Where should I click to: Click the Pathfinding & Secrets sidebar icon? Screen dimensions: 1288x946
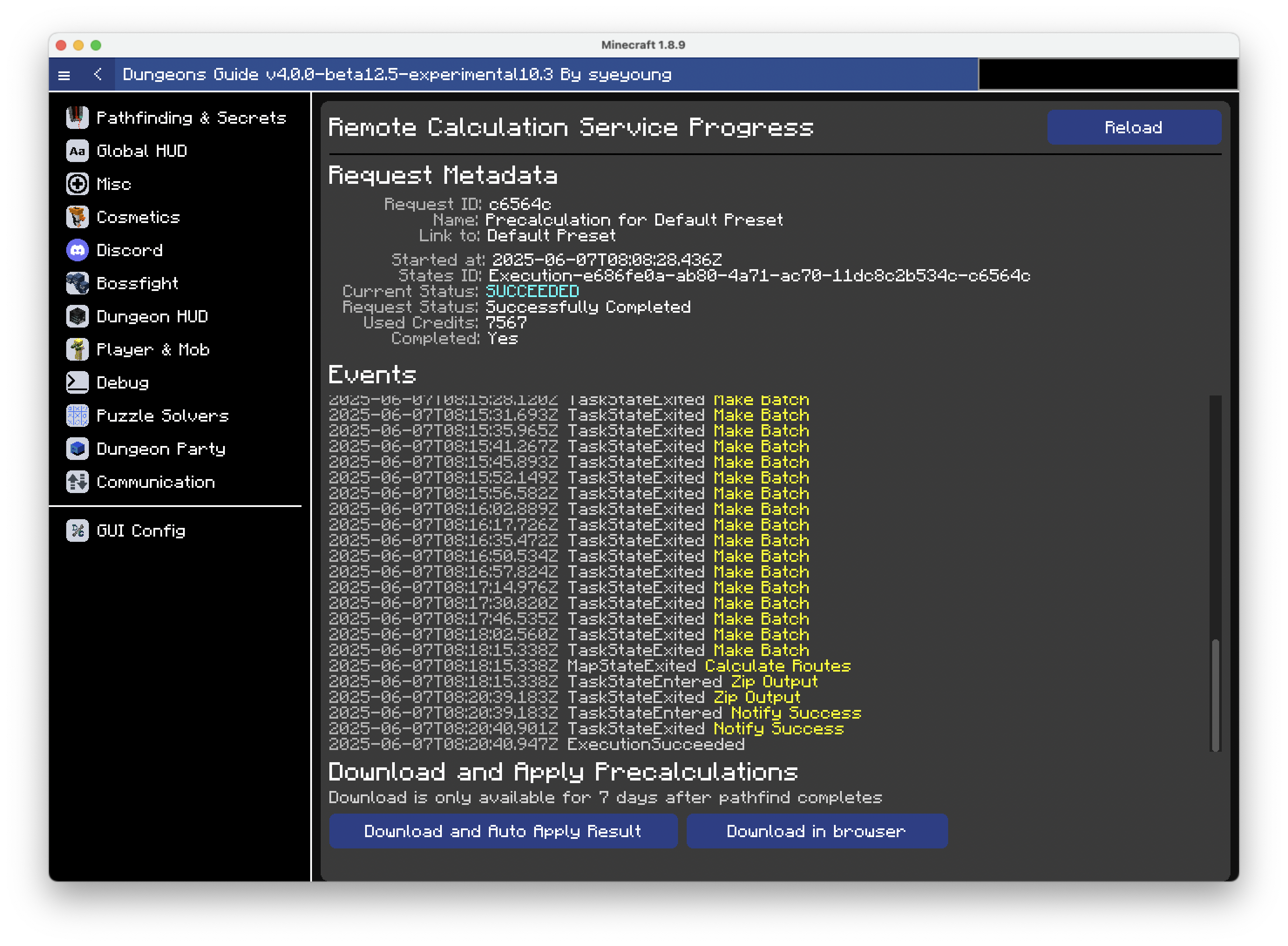[78, 118]
